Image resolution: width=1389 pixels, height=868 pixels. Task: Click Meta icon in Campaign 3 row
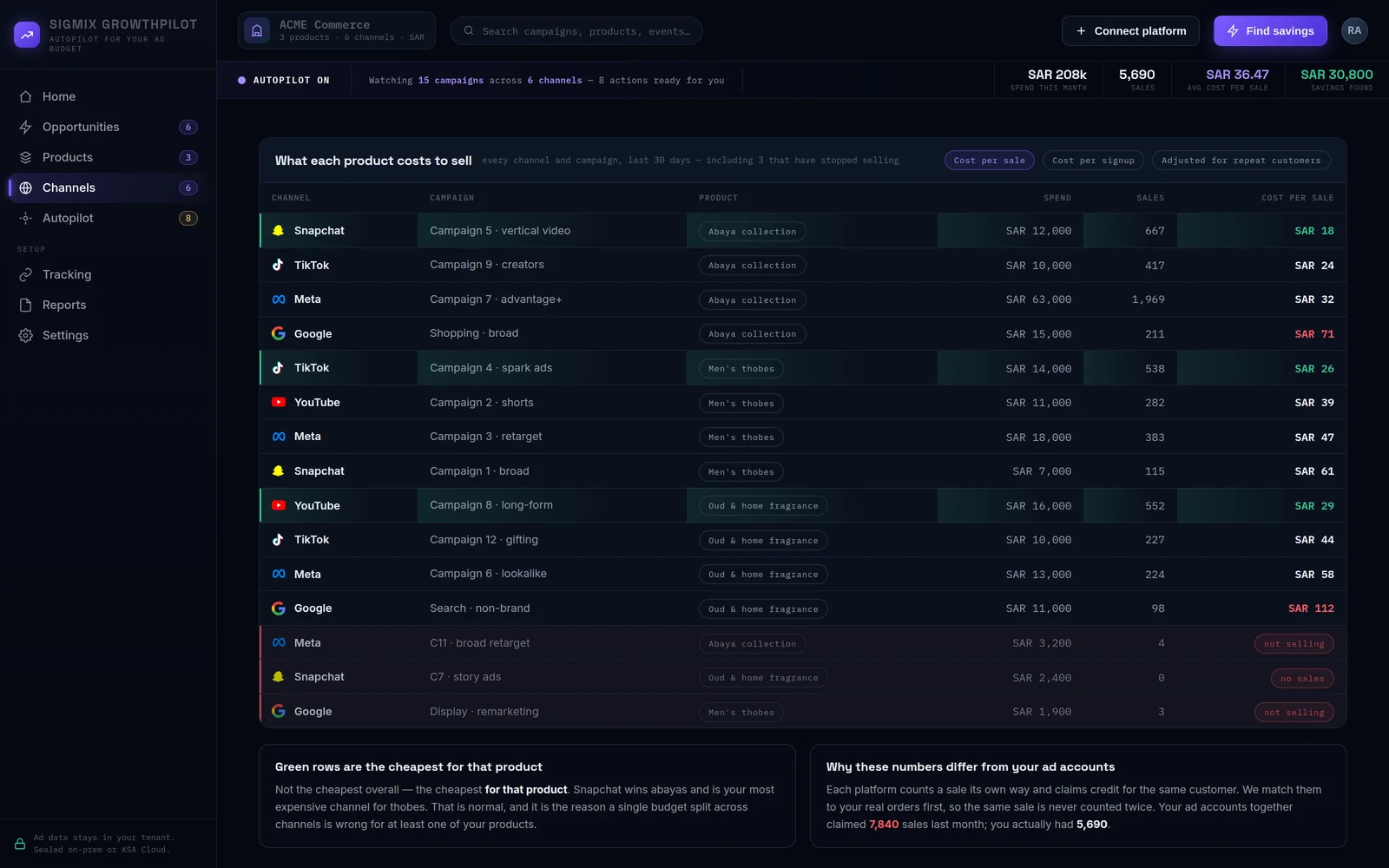pos(279,437)
